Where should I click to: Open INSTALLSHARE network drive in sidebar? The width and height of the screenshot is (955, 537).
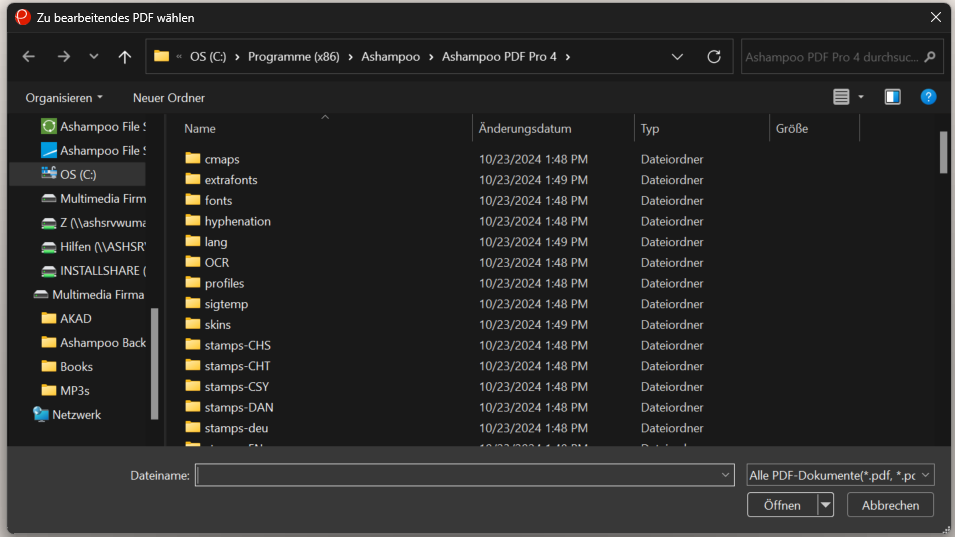pyautogui.click(x=93, y=270)
